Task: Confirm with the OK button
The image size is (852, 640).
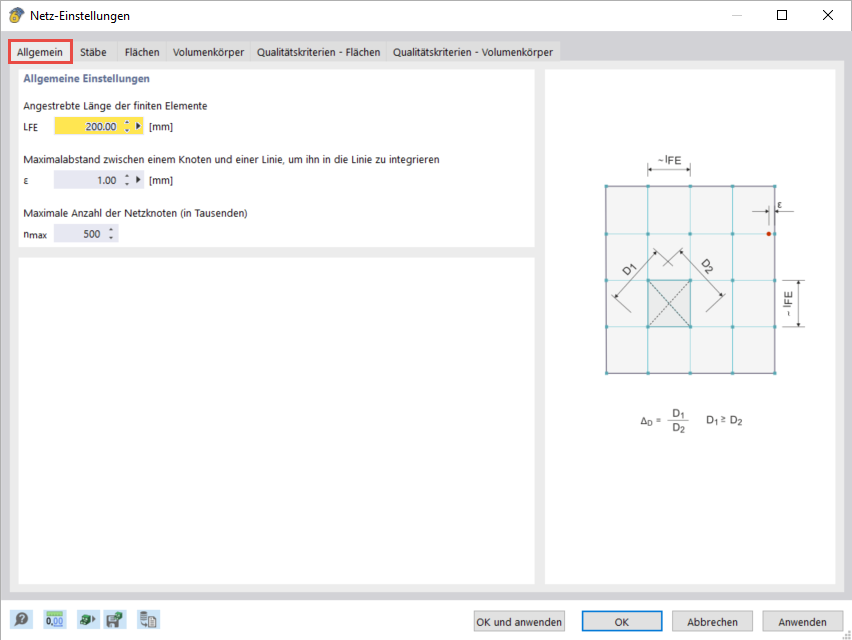Action: pyautogui.click(x=622, y=622)
